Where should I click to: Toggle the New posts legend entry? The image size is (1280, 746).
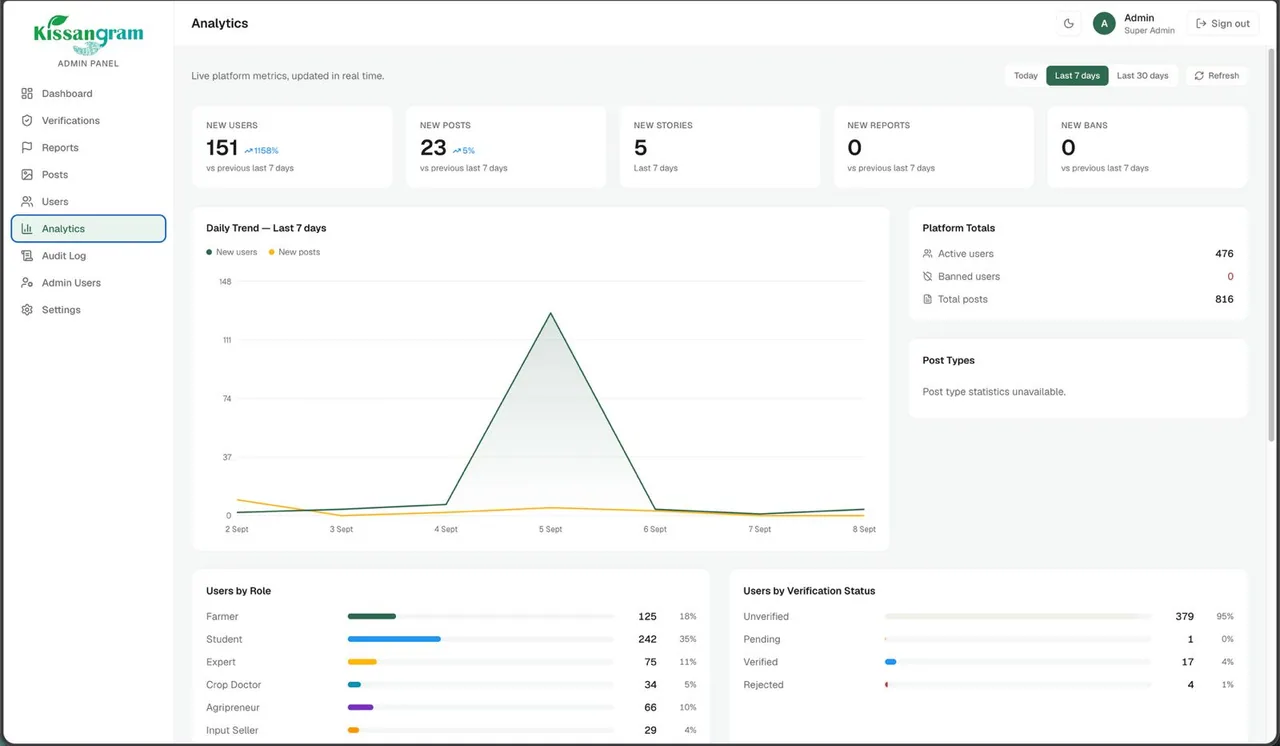tap(295, 252)
